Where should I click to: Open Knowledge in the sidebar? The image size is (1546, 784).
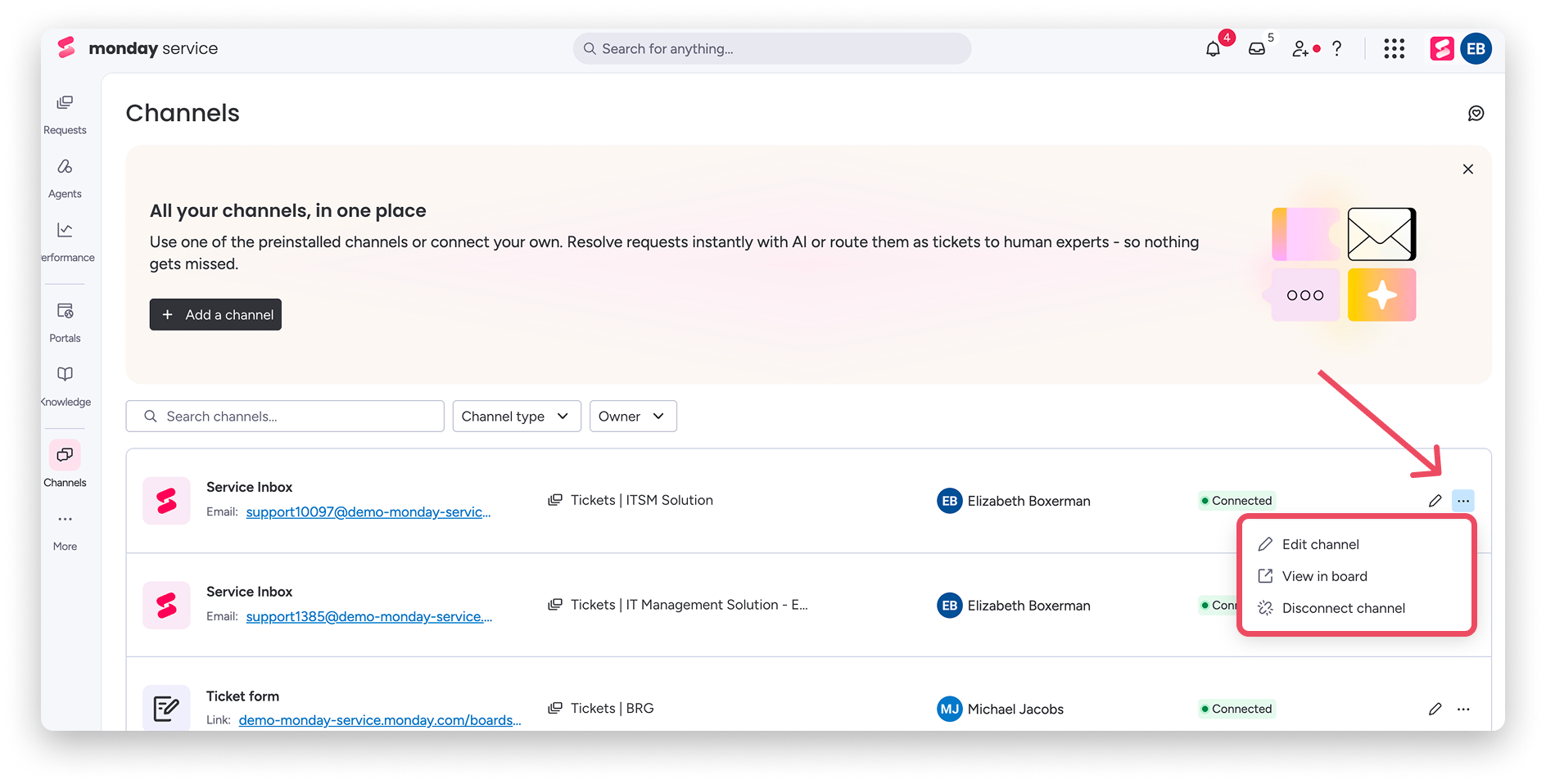(x=66, y=387)
